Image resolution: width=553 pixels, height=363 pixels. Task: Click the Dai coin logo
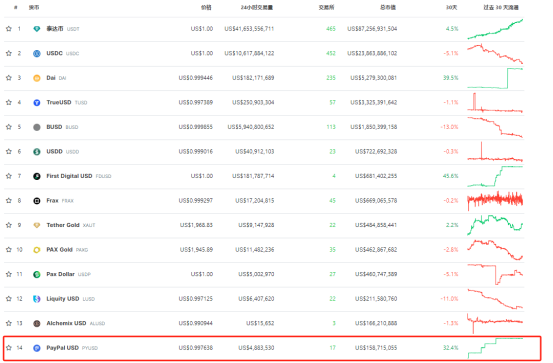click(37, 78)
